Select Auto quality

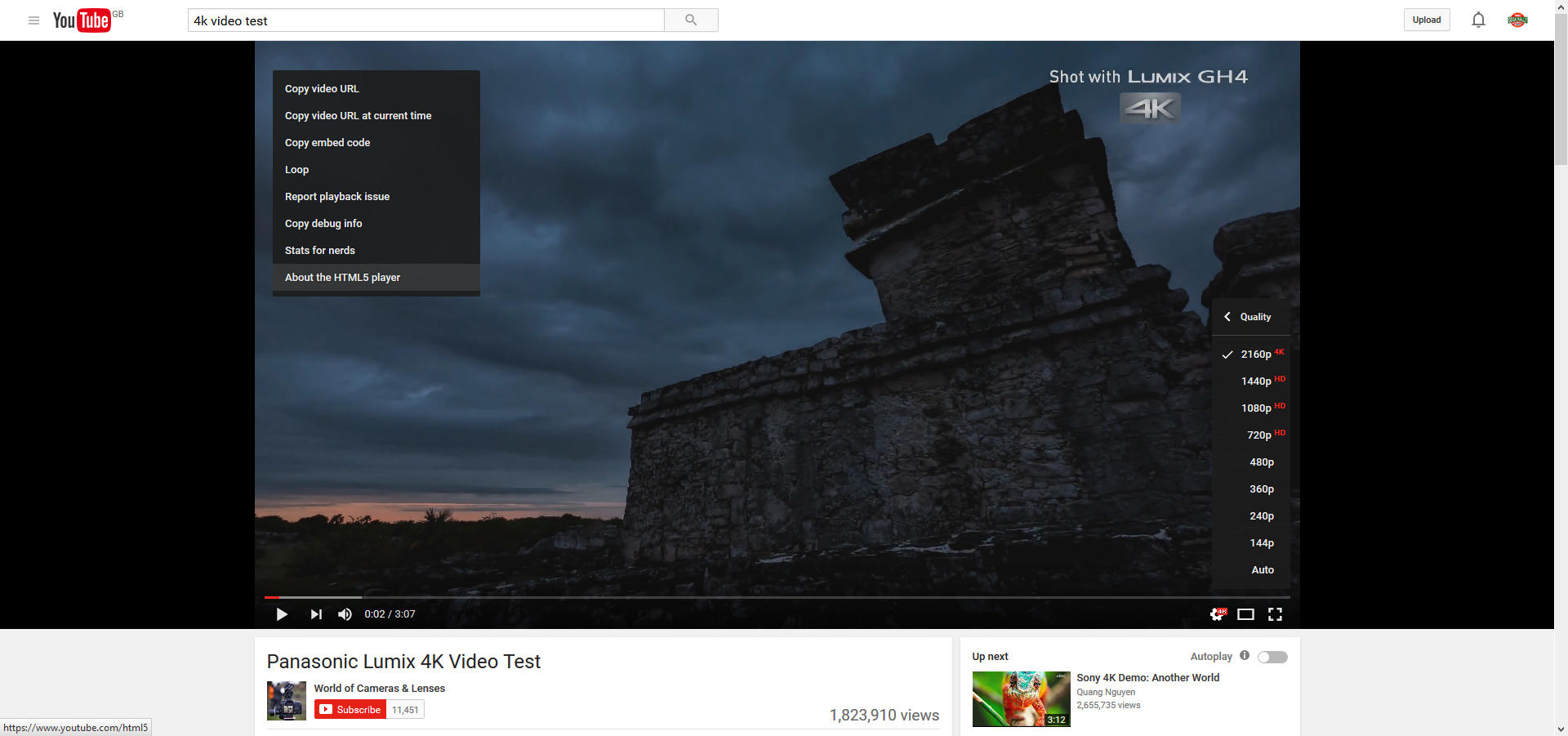tap(1251, 570)
